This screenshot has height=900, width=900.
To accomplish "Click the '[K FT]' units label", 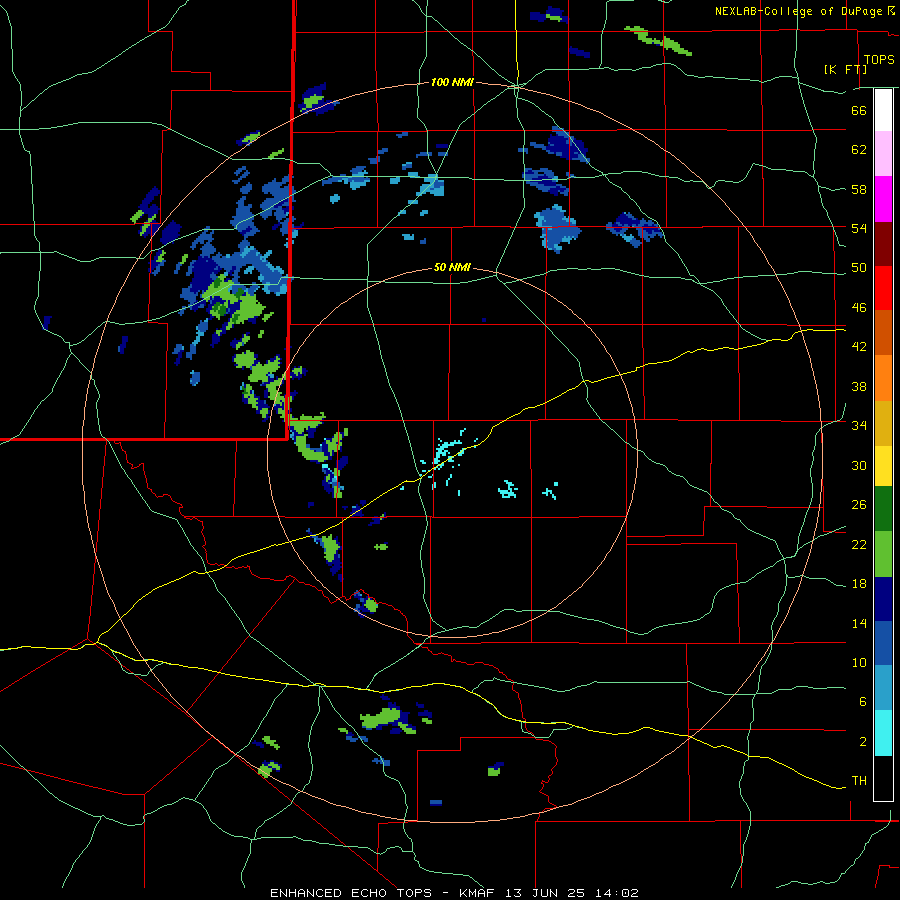I will coord(845,70).
